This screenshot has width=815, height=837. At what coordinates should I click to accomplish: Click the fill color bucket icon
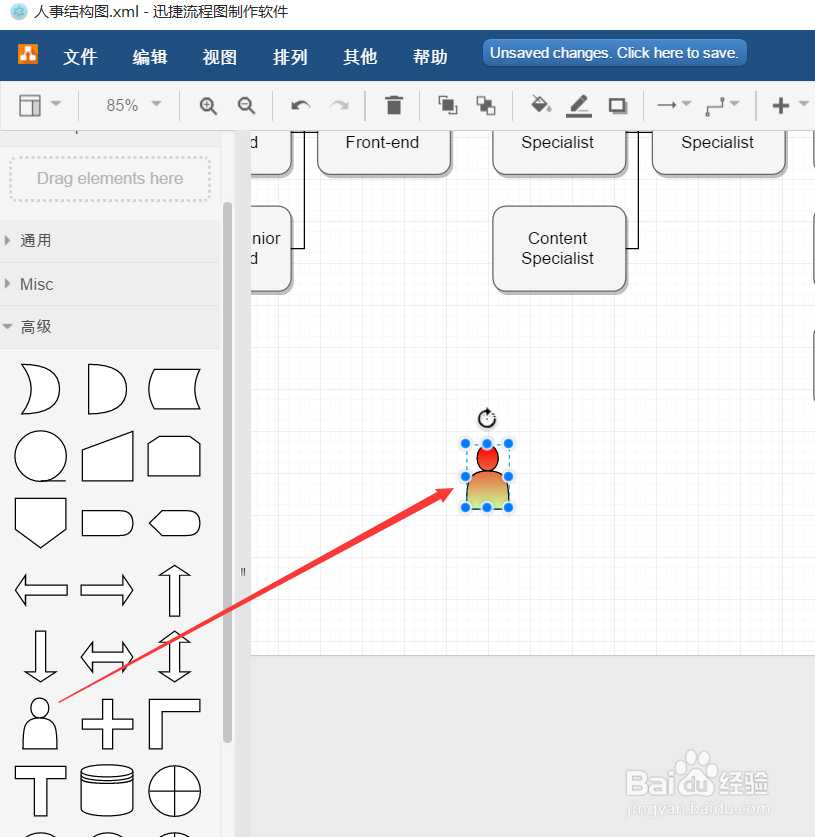pos(541,105)
